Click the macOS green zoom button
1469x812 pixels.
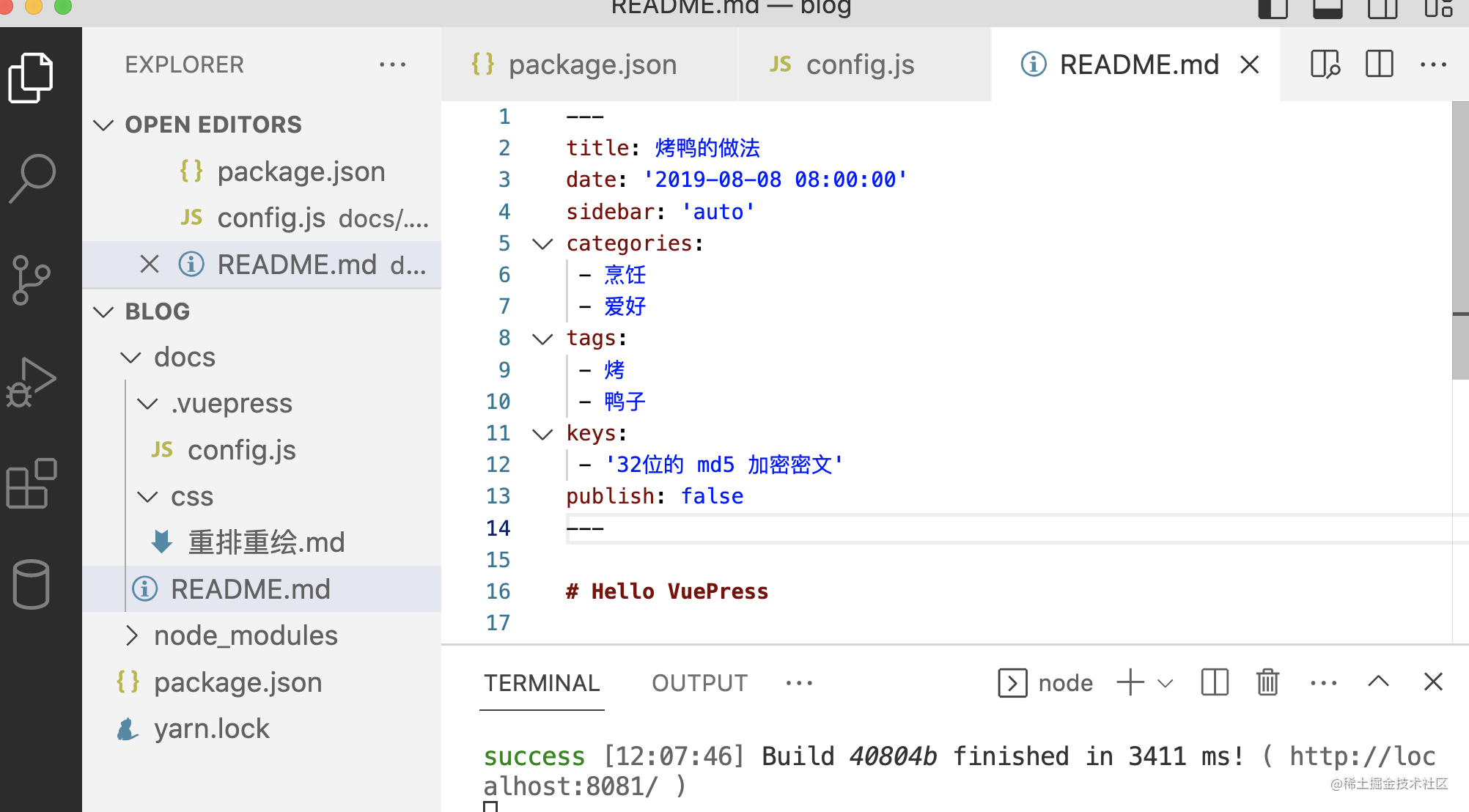(x=63, y=6)
